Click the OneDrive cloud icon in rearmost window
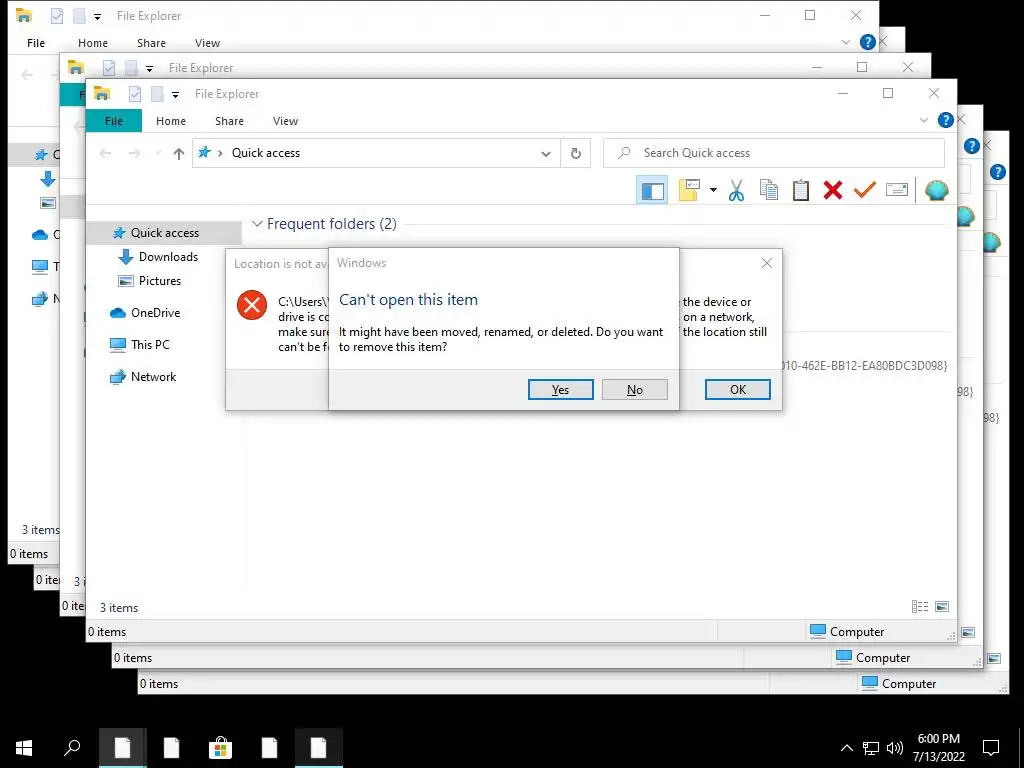The width and height of the screenshot is (1024, 768). [x=40, y=234]
